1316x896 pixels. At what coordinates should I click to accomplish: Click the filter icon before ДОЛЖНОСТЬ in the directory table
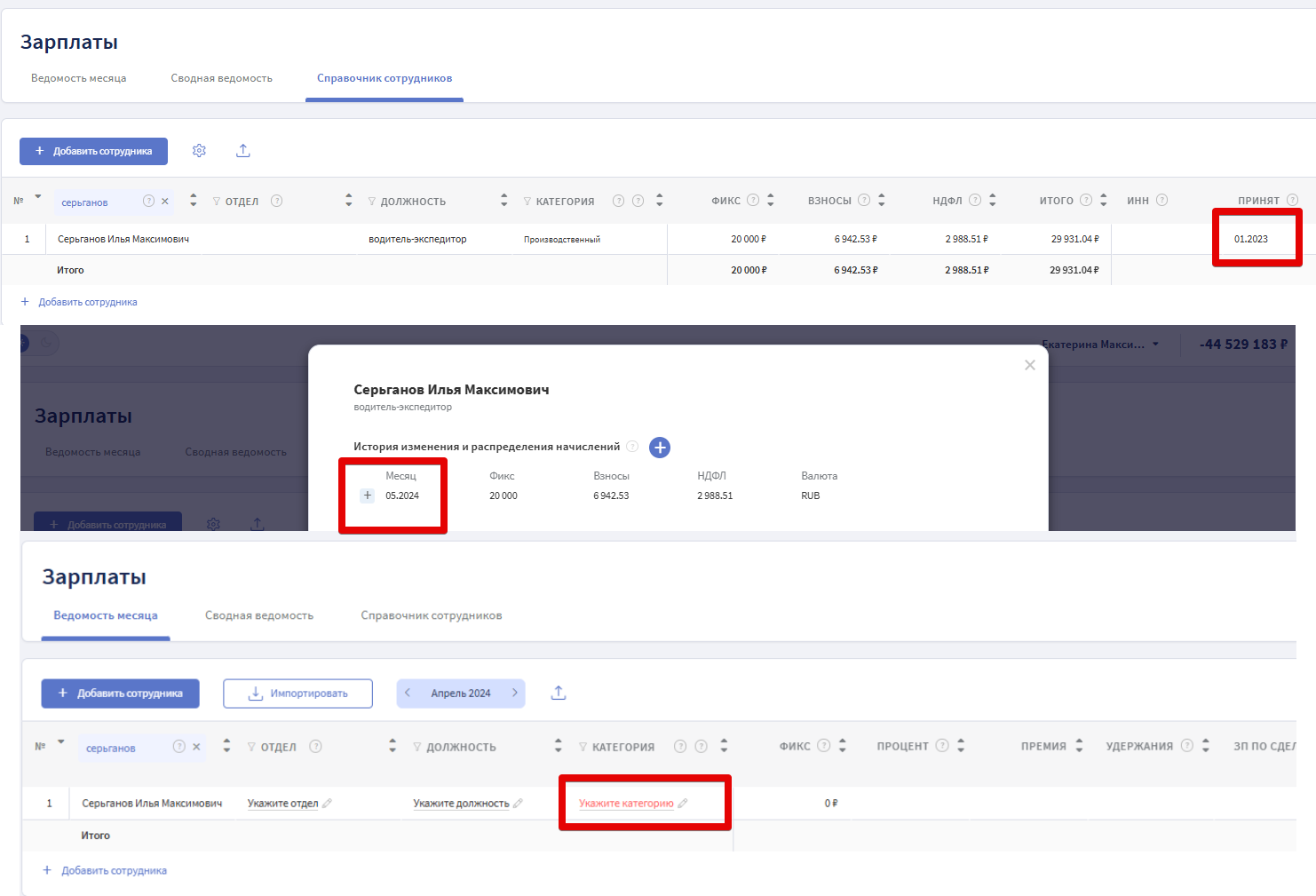tap(372, 202)
